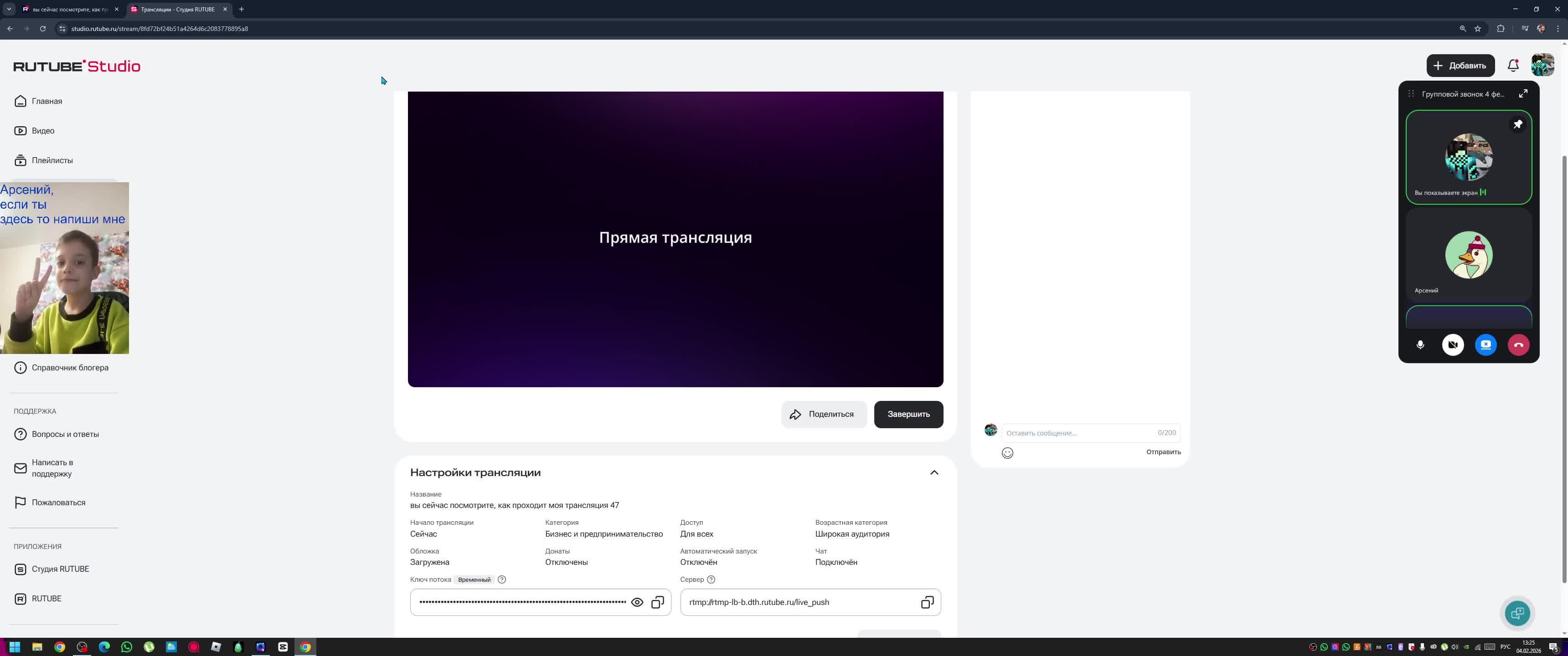Go to Плейлисты in sidebar
This screenshot has width=1568, height=656.
click(x=52, y=161)
